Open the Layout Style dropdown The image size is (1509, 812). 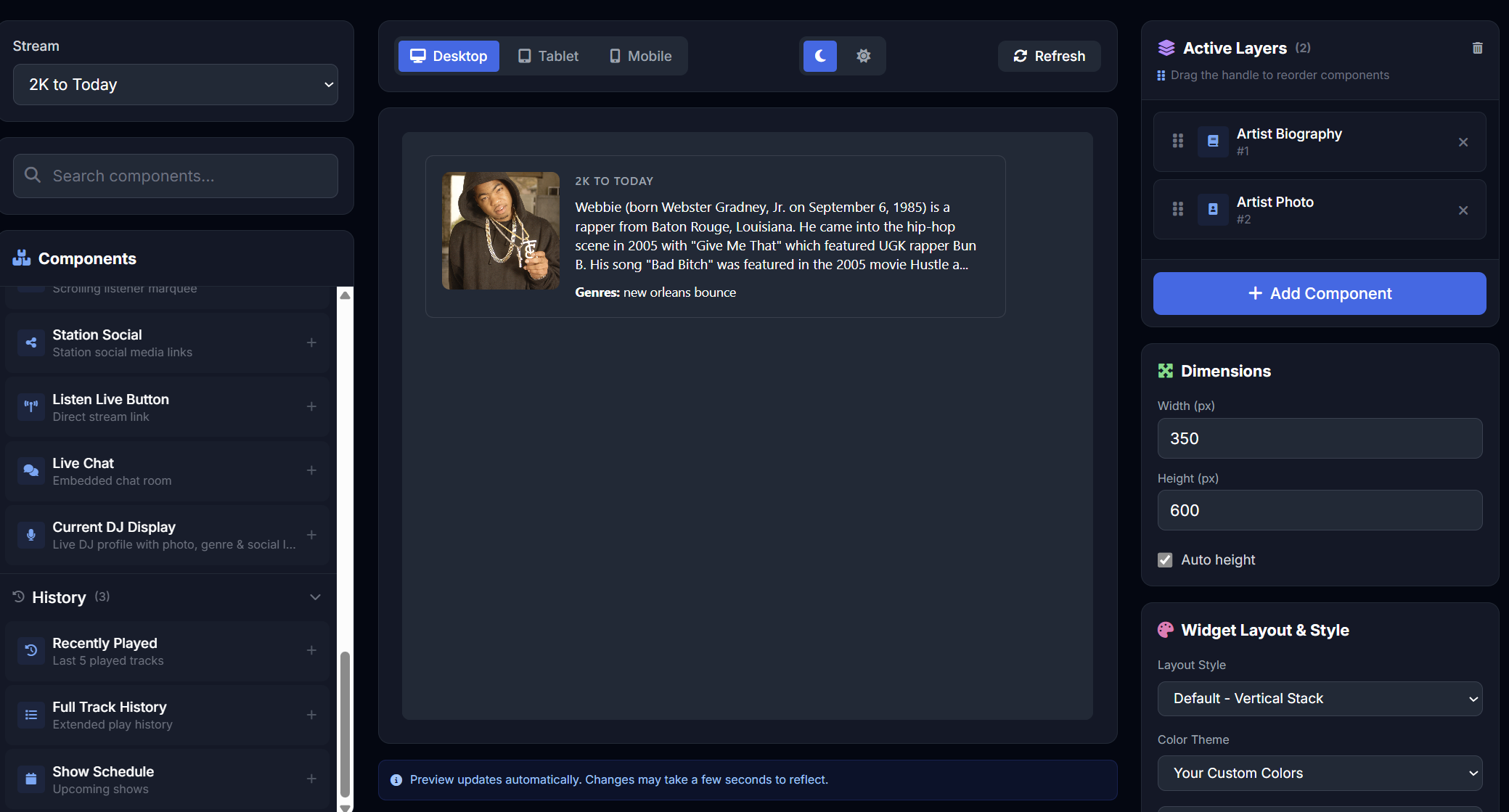point(1319,698)
